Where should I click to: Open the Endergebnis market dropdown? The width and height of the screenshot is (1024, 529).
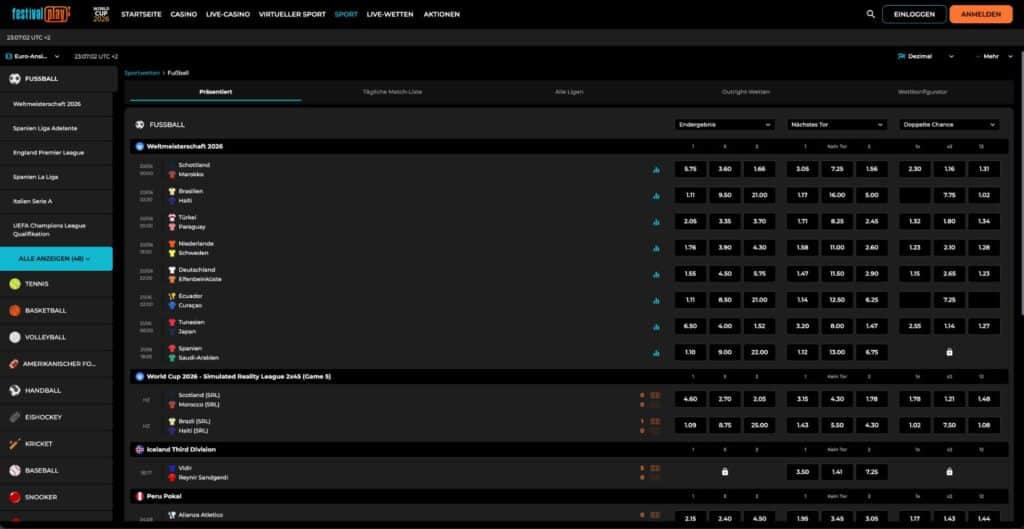(725, 124)
